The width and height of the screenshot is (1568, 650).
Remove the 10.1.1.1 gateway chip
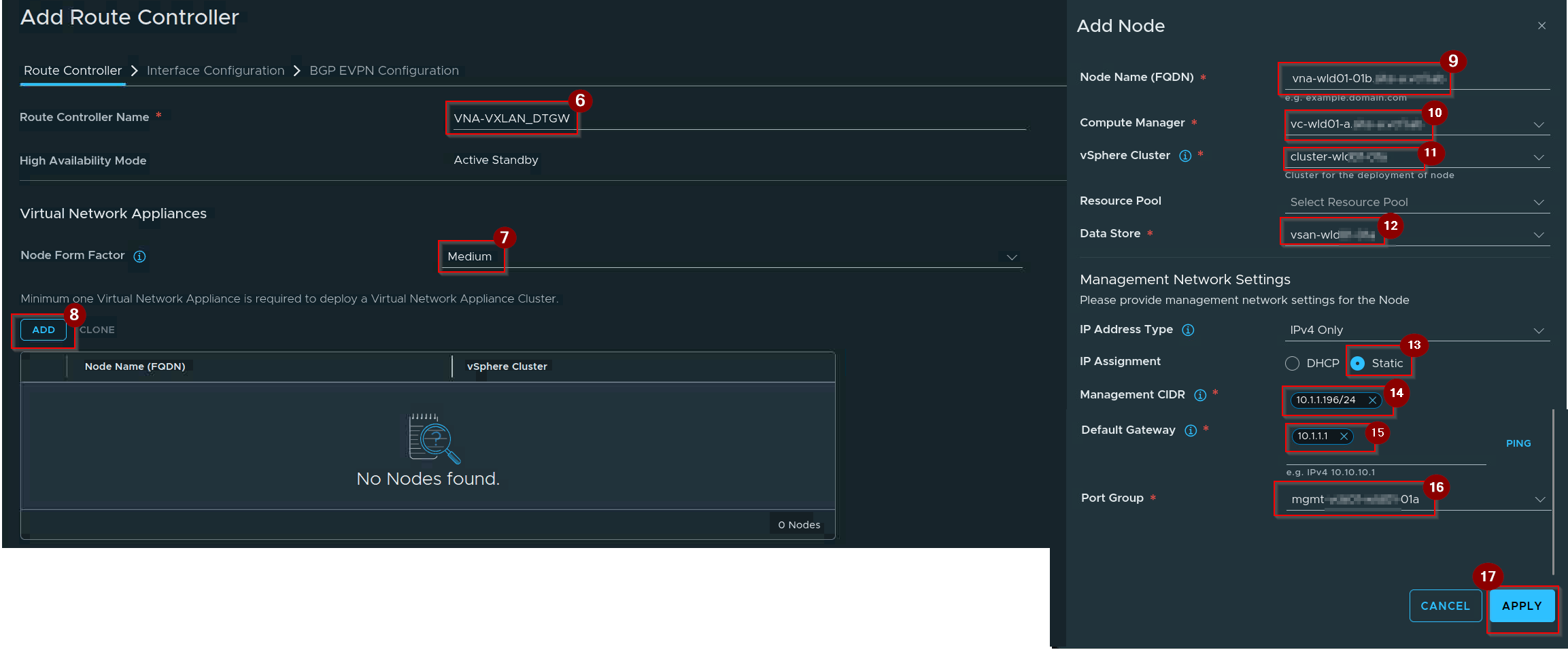[x=1344, y=437]
